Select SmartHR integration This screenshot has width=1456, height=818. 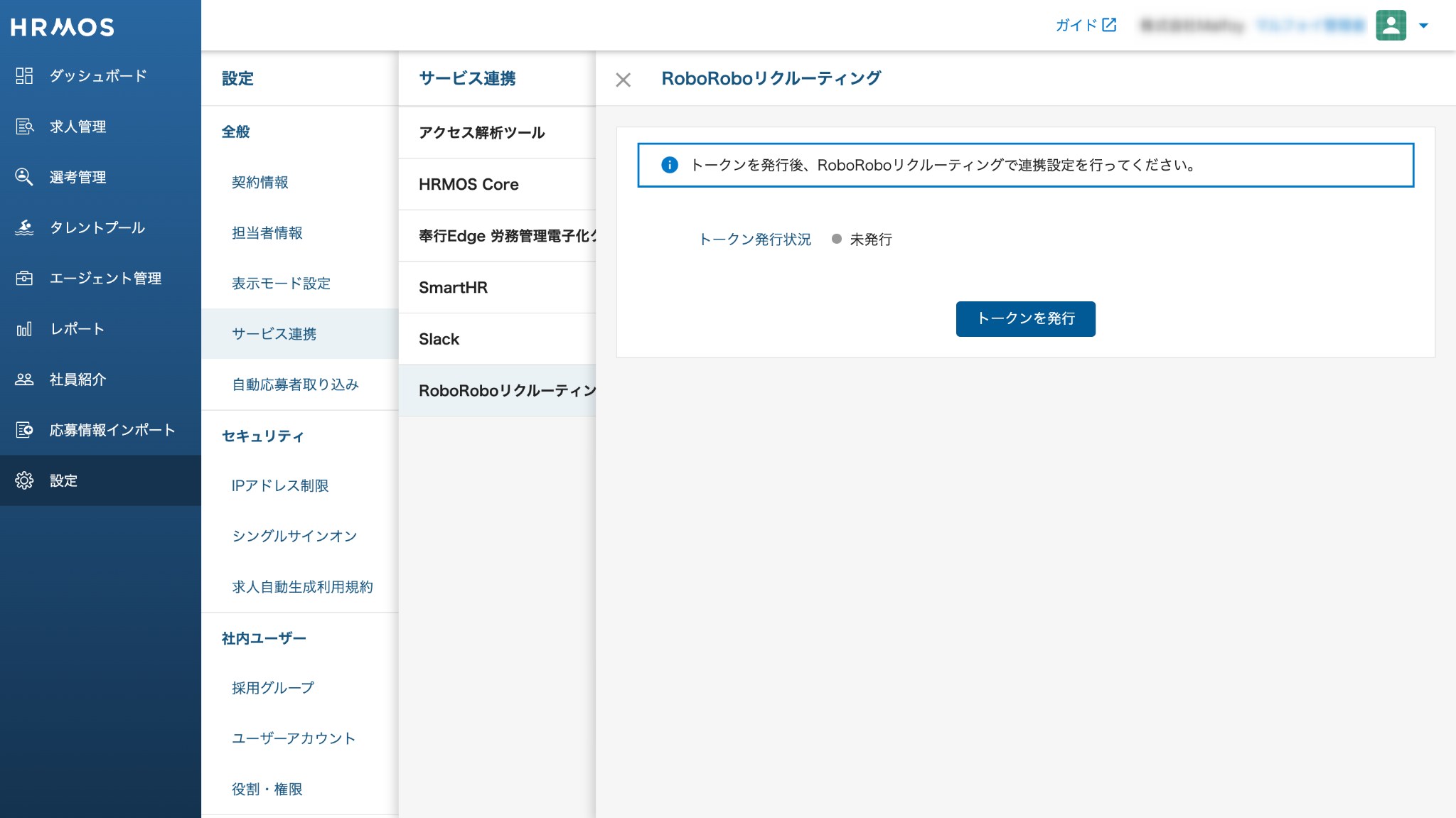[497, 287]
